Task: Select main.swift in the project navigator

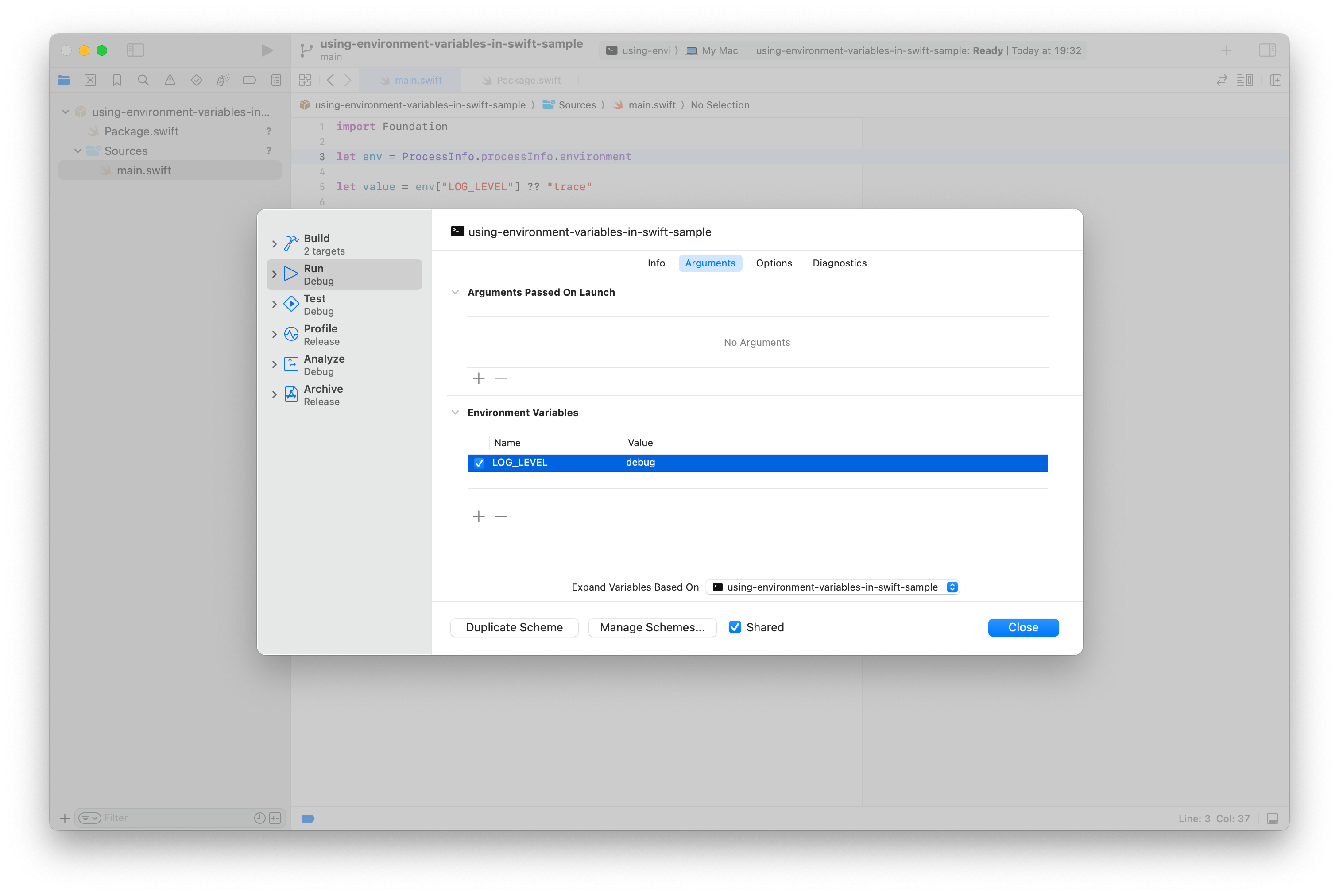Action: (143, 170)
